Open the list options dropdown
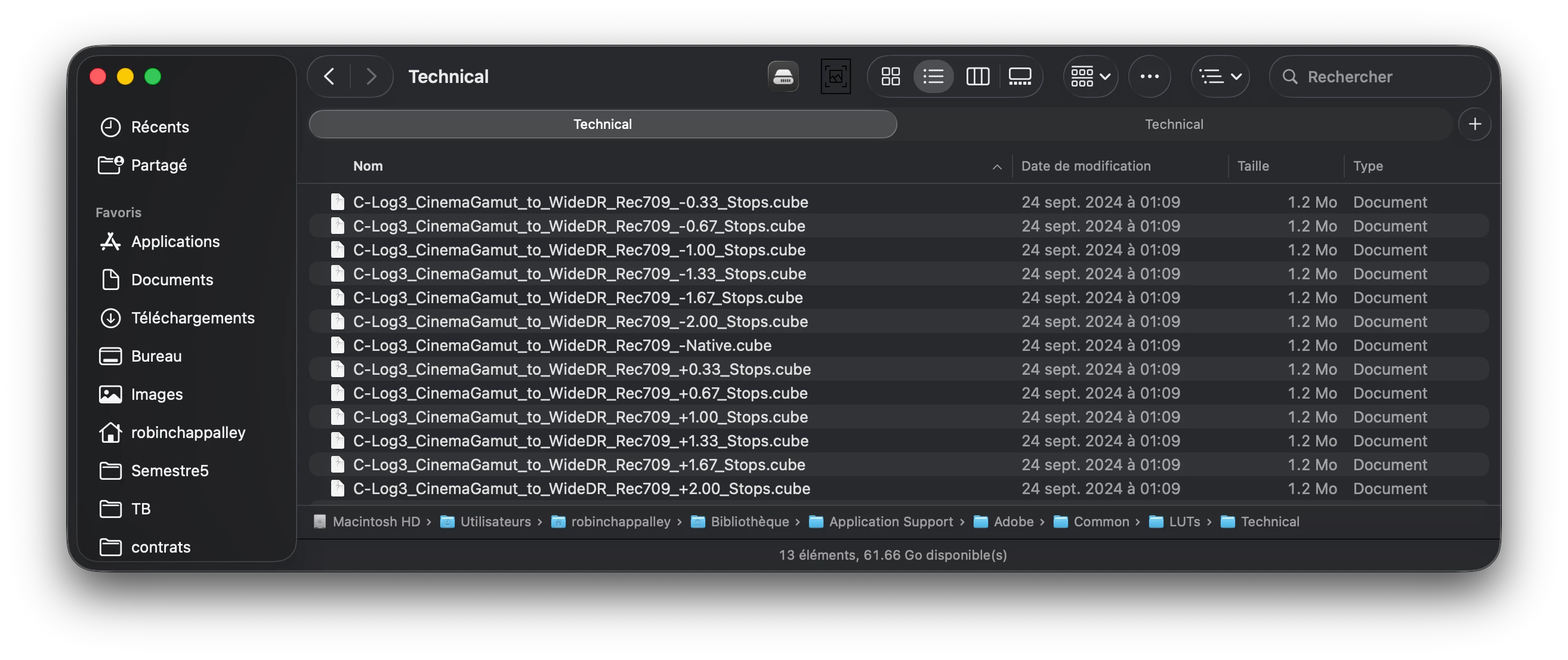This screenshot has height=660, width=1568. point(1220,77)
